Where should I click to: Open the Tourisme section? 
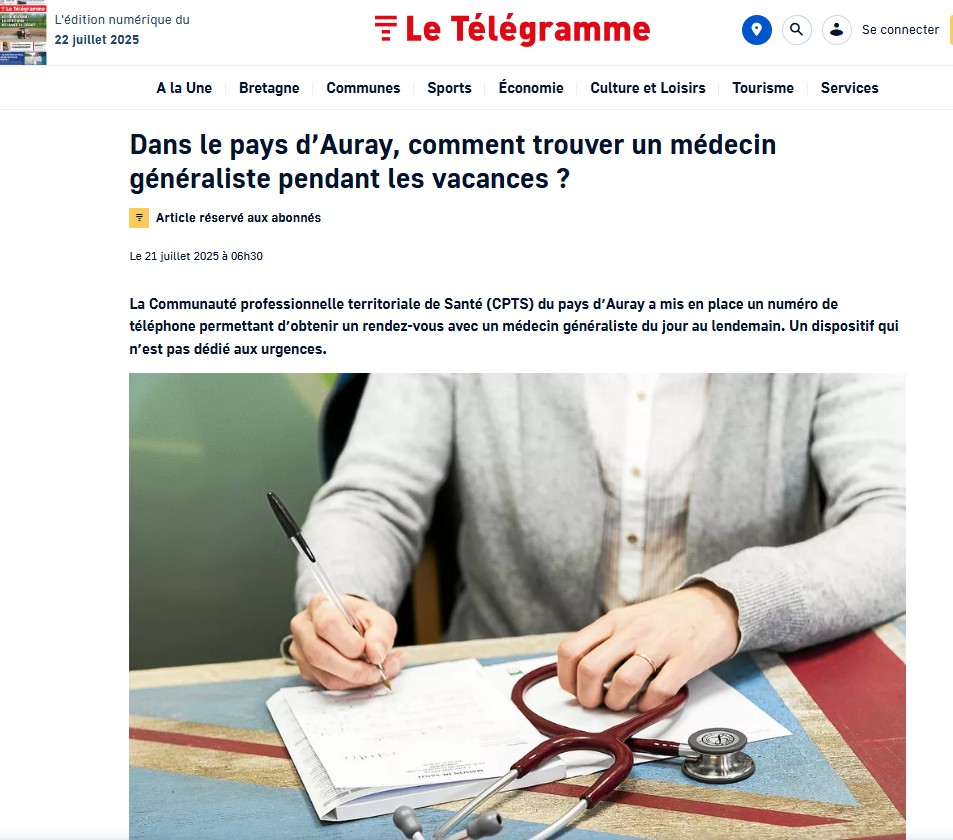tap(763, 88)
